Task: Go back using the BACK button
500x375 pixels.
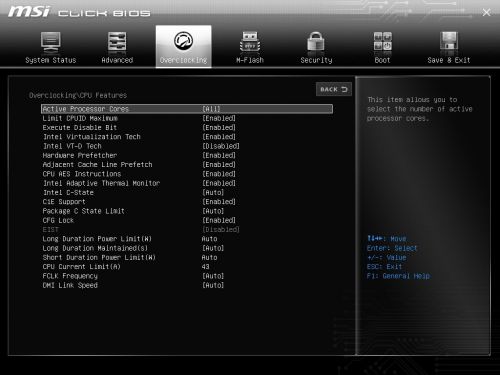Action: point(334,89)
